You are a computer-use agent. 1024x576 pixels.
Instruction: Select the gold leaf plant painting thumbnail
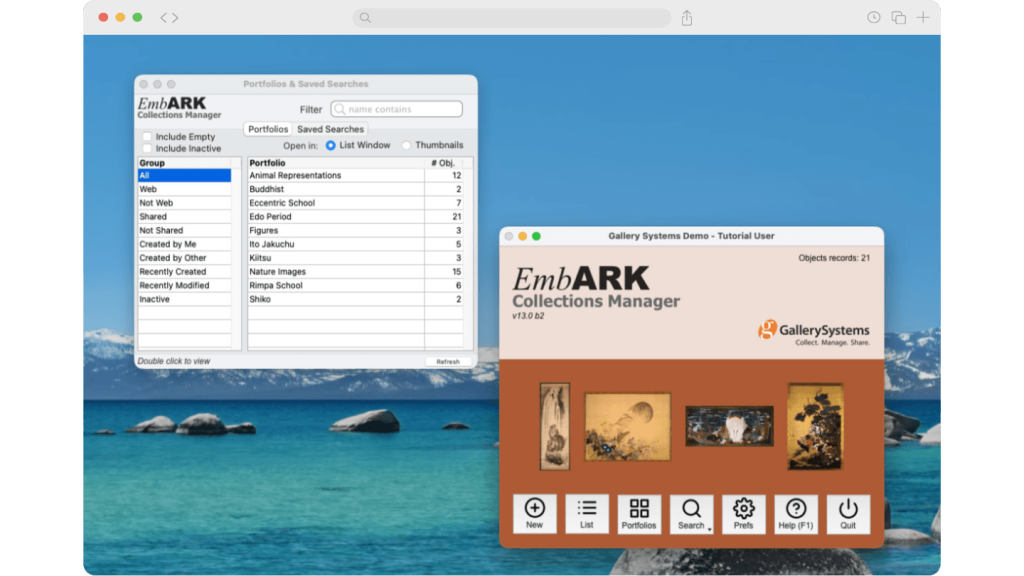point(815,426)
